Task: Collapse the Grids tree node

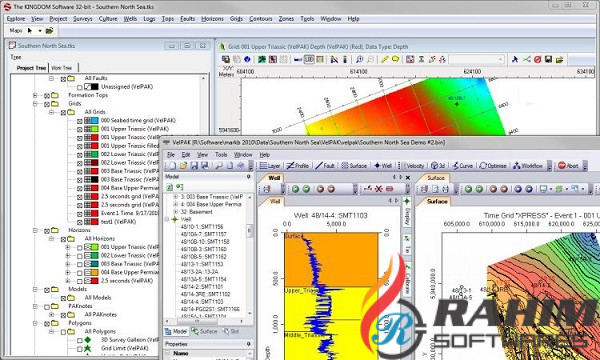Action: click(35, 104)
